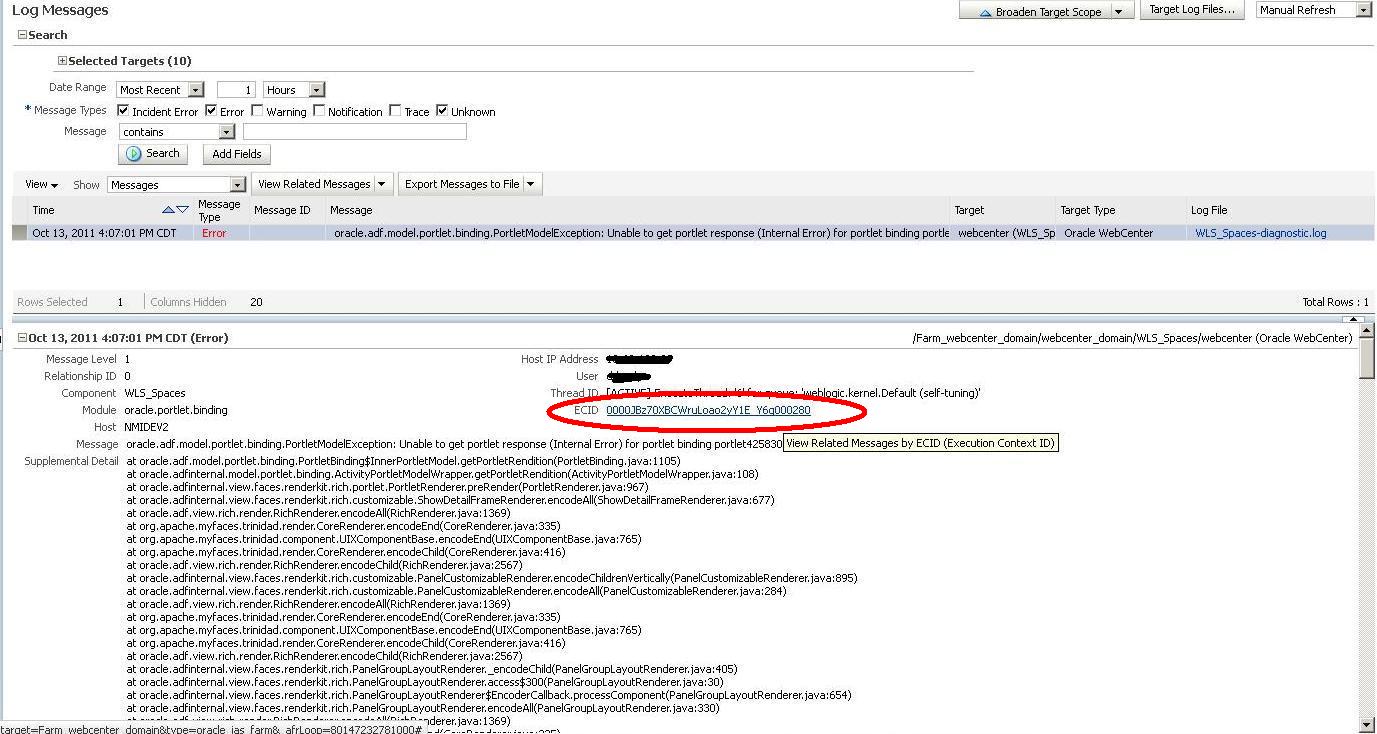Click the green Search arrow icon
The height and width of the screenshot is (734, 1377).
pos(135,154)
